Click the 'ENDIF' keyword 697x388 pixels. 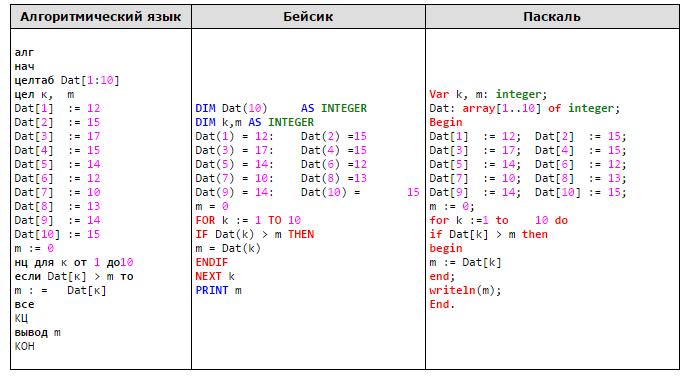click(212, 262)
